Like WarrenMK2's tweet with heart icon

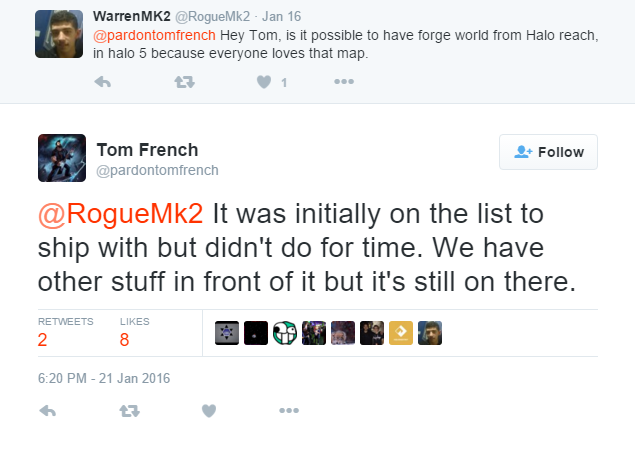[265, 83]
